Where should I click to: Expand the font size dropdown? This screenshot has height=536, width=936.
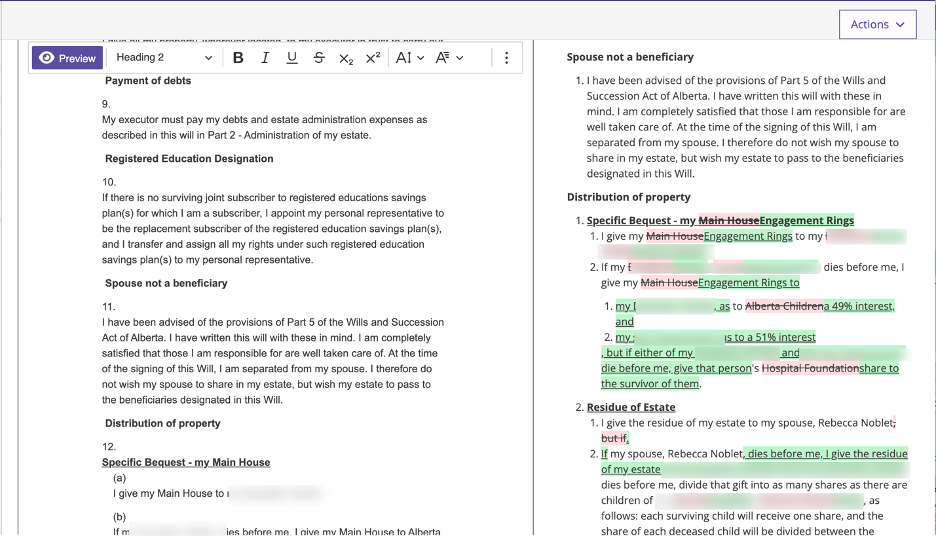[x=410, y=58]
